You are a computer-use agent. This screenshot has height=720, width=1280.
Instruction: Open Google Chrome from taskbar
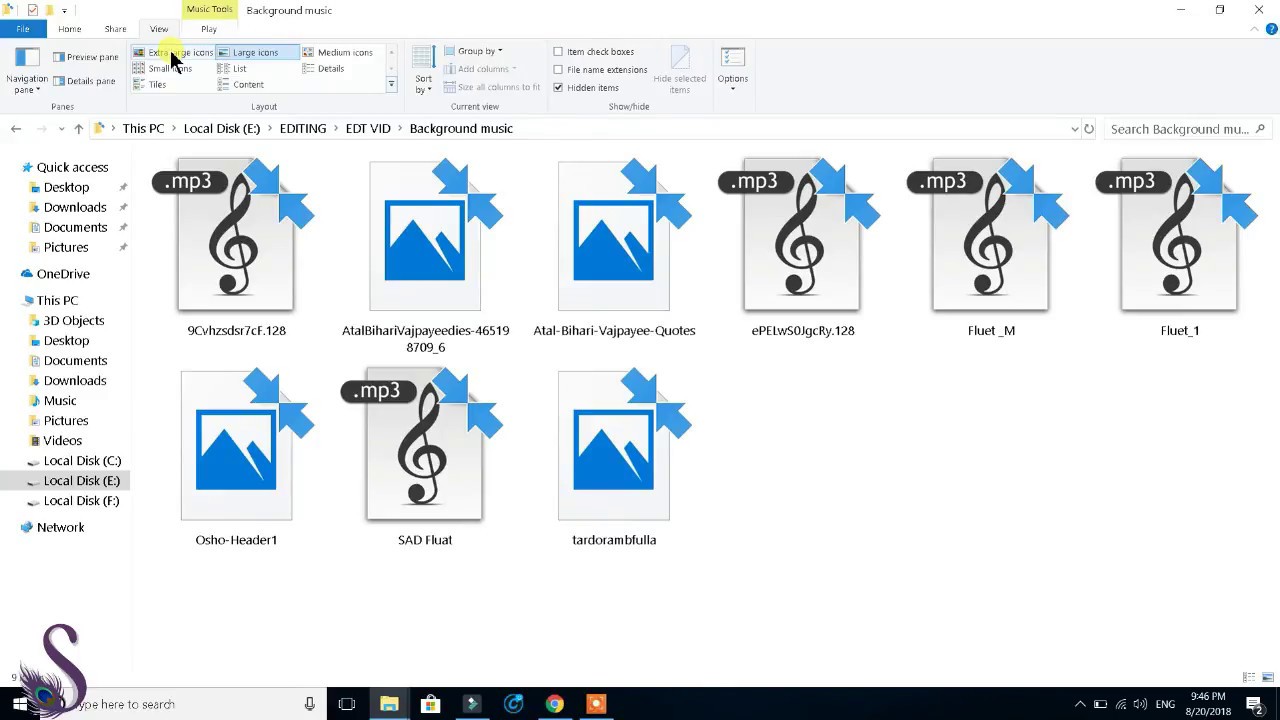point(555,704)
